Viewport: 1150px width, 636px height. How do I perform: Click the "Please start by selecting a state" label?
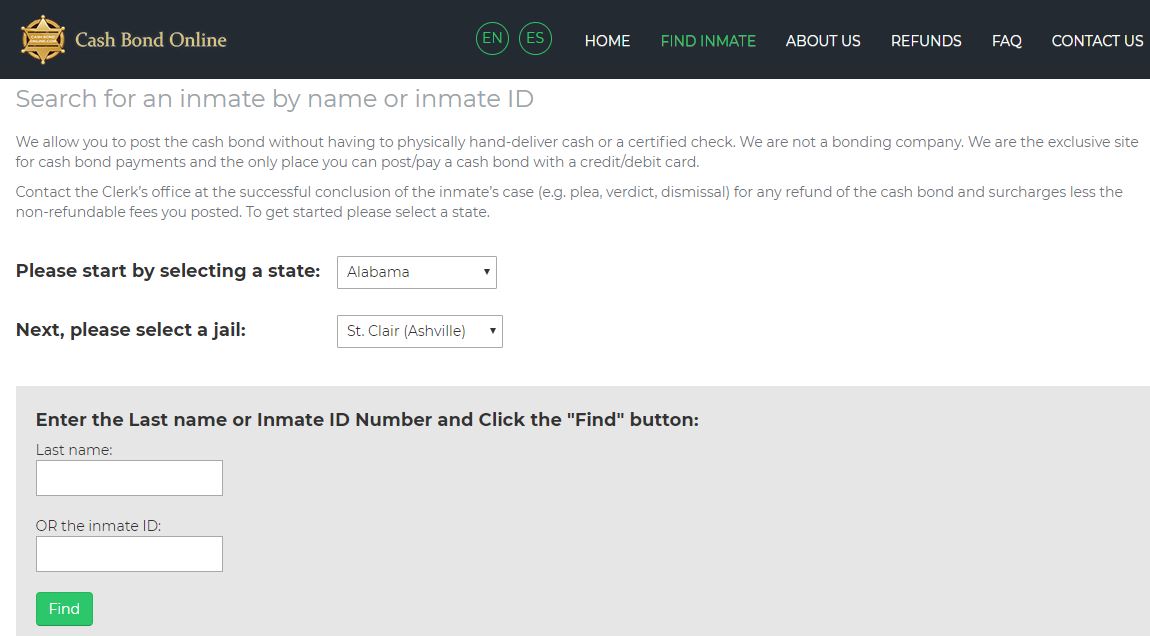(x=168, y=271)
